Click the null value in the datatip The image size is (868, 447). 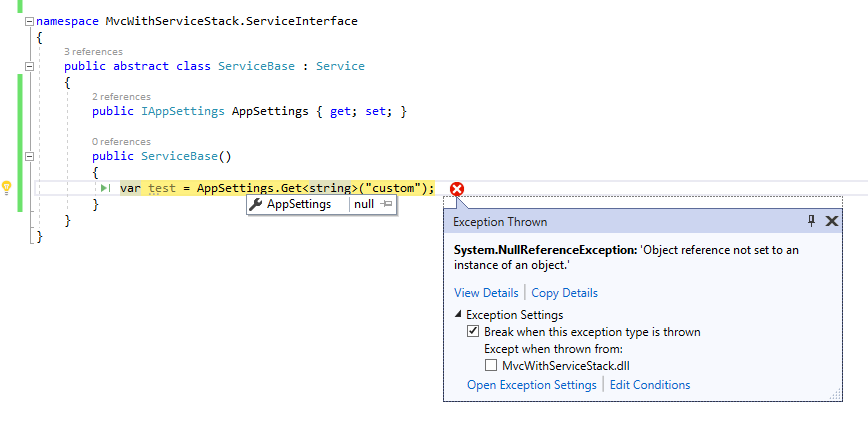pos(364,204)
